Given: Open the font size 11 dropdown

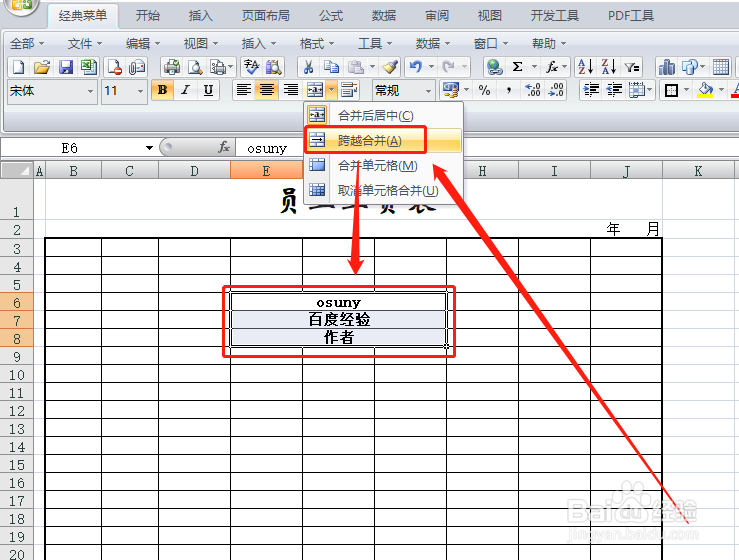Looking at the screenshot, I should point(140,91).
